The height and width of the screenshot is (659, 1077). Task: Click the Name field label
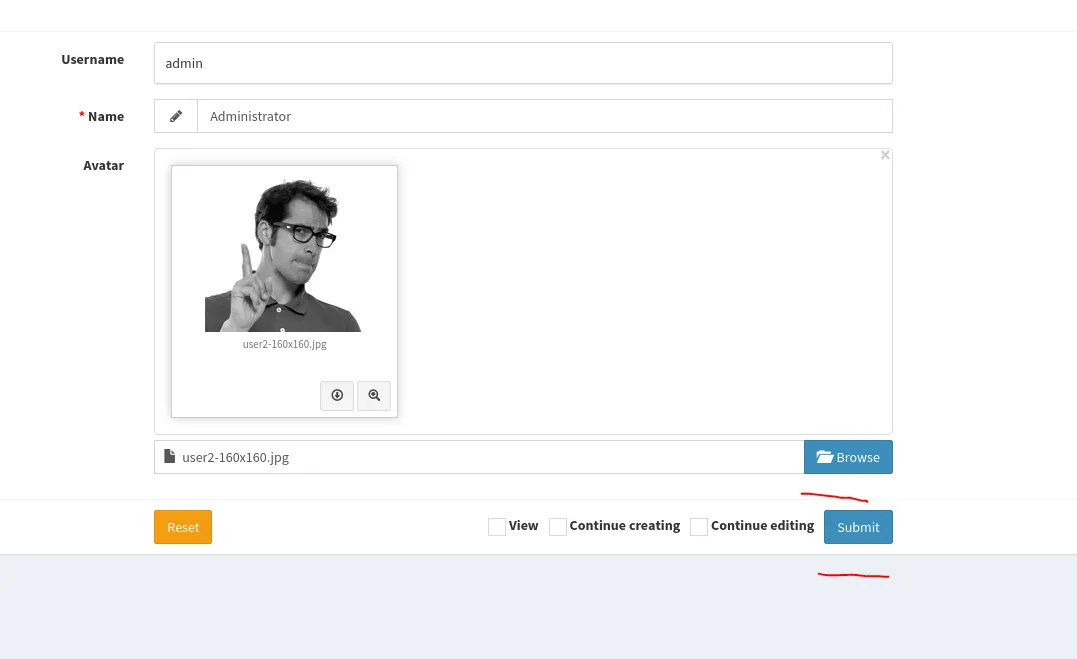pyautogui.click(x=106, y=116)
